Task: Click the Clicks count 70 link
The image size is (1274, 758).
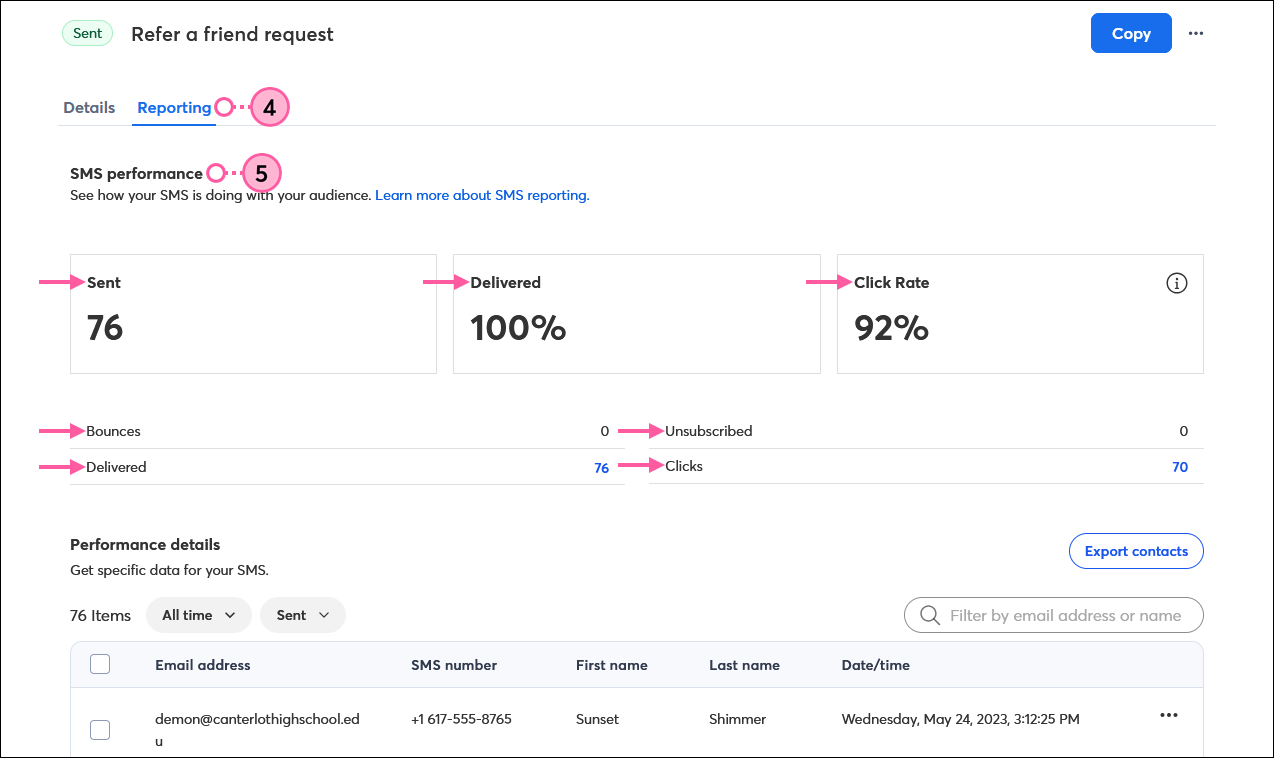Action: tap(1180, 467)
